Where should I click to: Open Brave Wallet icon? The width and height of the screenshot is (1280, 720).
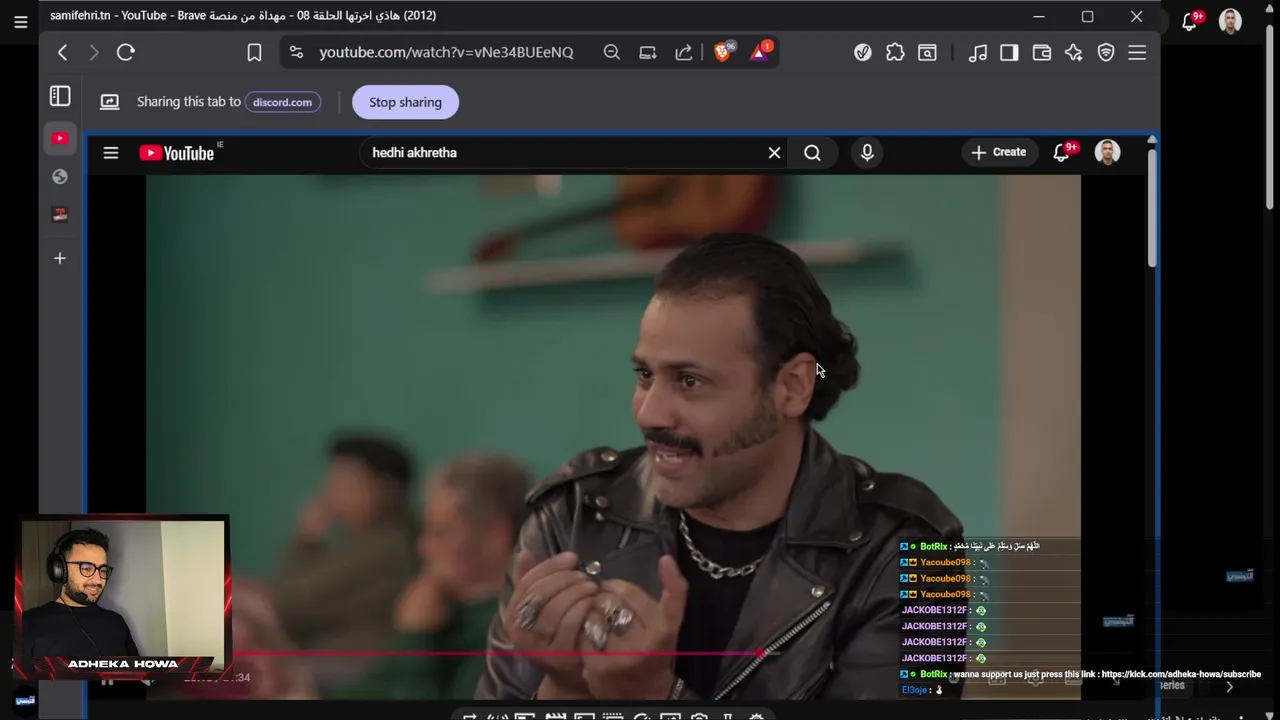click(1042, 52)
